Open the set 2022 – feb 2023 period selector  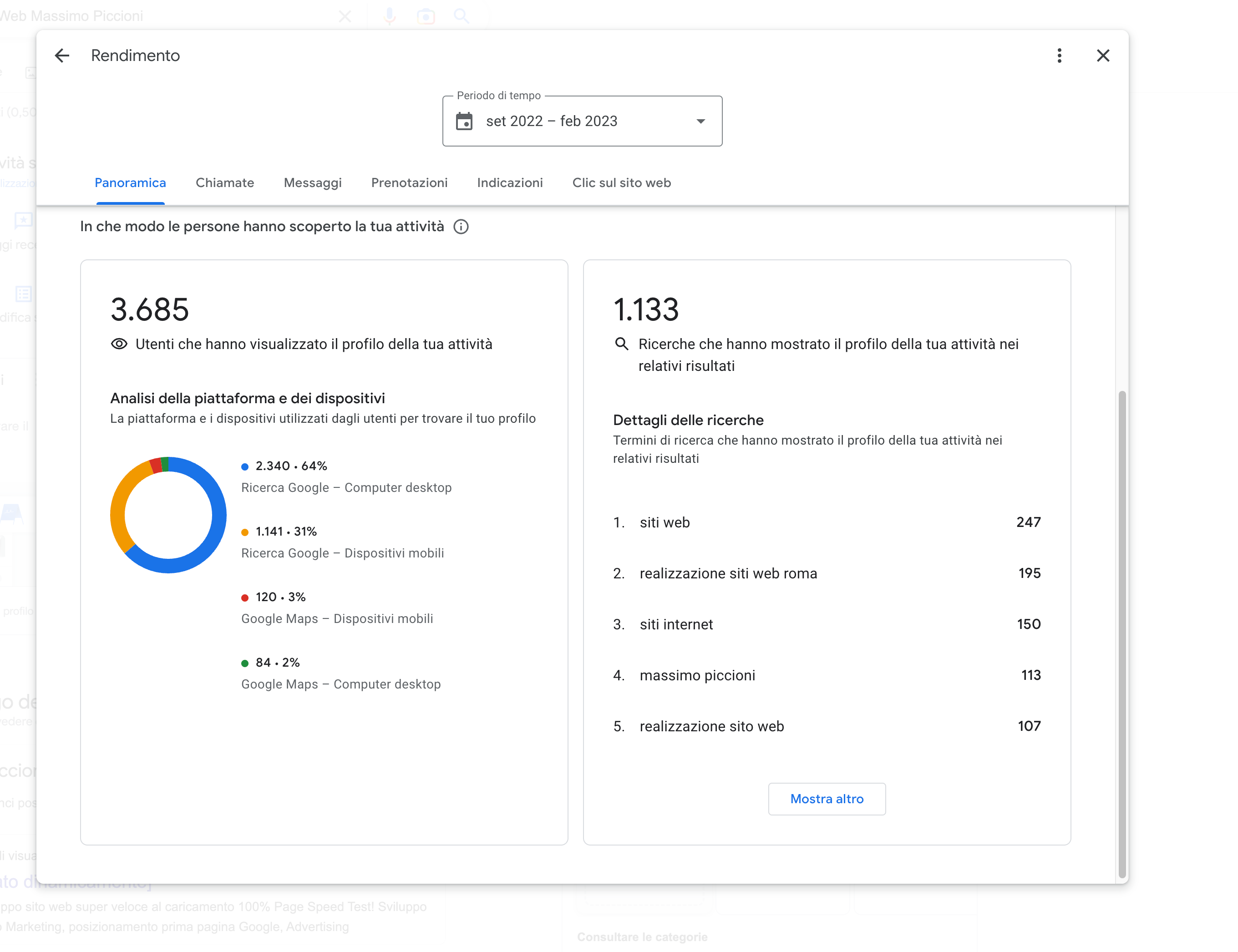point(582,121)
